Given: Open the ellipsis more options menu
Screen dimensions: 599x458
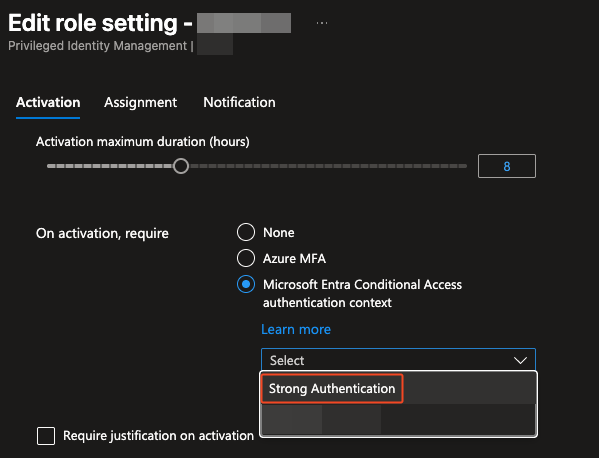Looking at the screenshot, I should [322, 23].
